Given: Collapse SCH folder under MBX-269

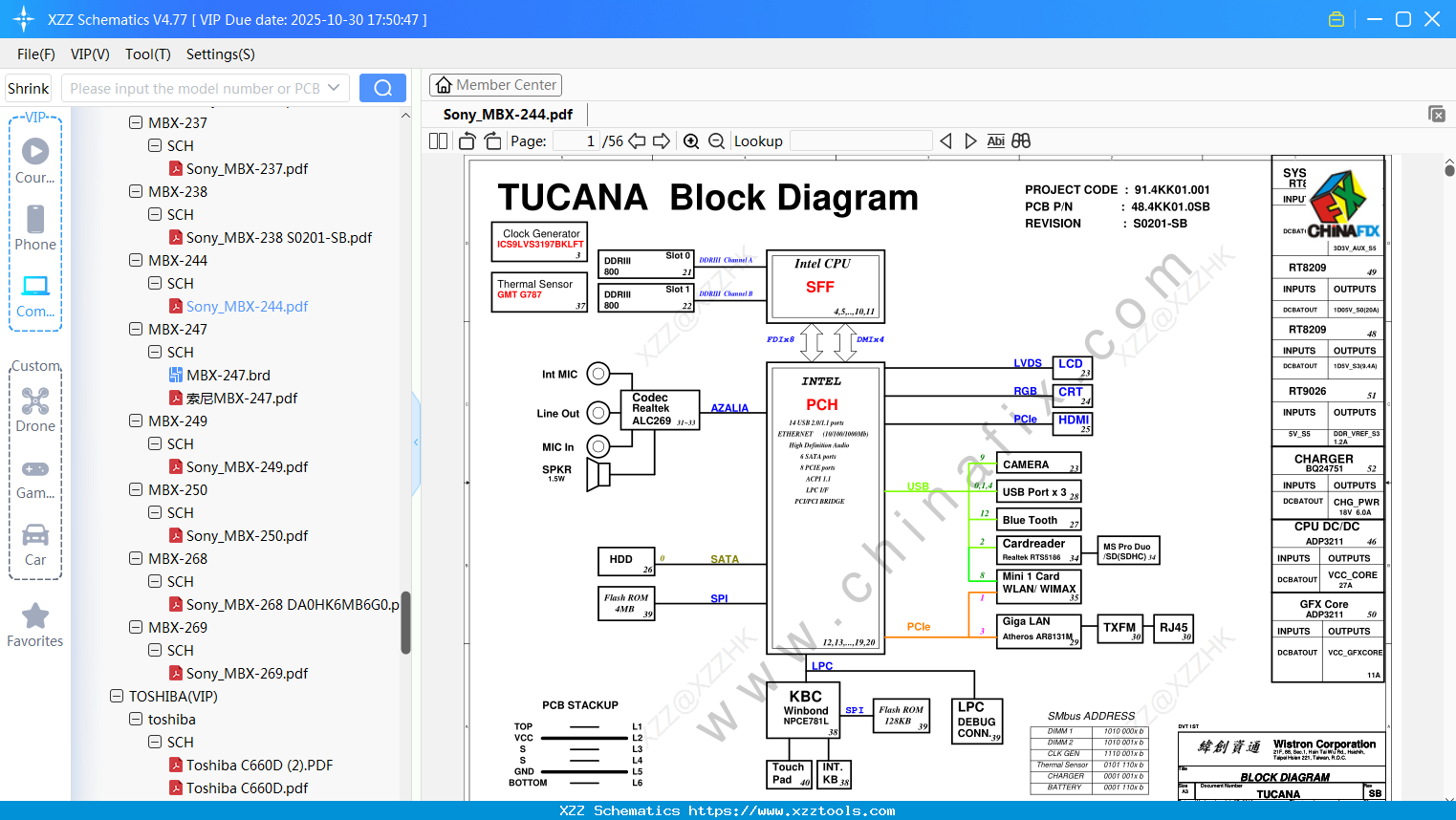Looking at the screenshot, I should click(x=155, y=651).
